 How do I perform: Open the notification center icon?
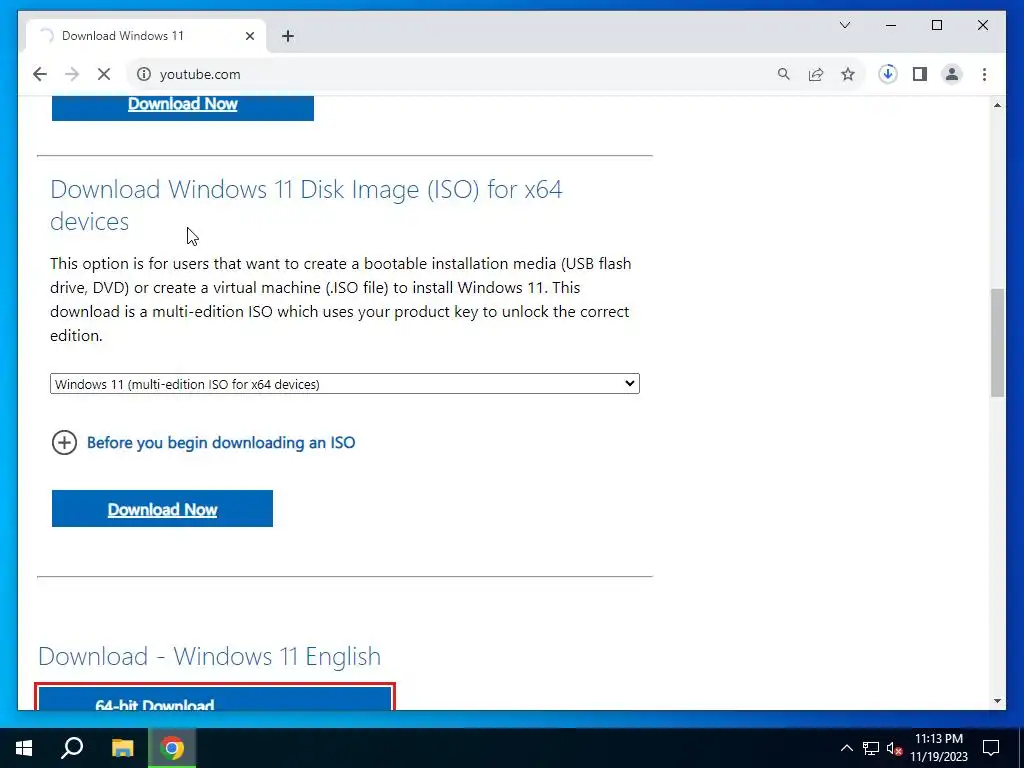991,748
